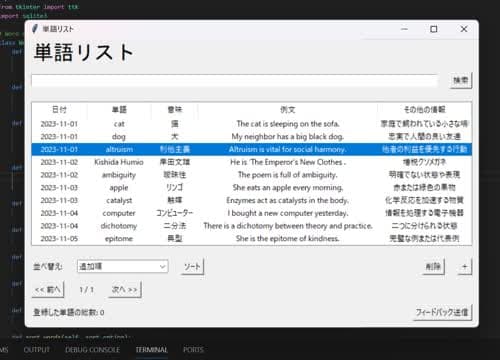Click the feather icon in the title bar
Screen dimensions: 500x360
[35, 29]
